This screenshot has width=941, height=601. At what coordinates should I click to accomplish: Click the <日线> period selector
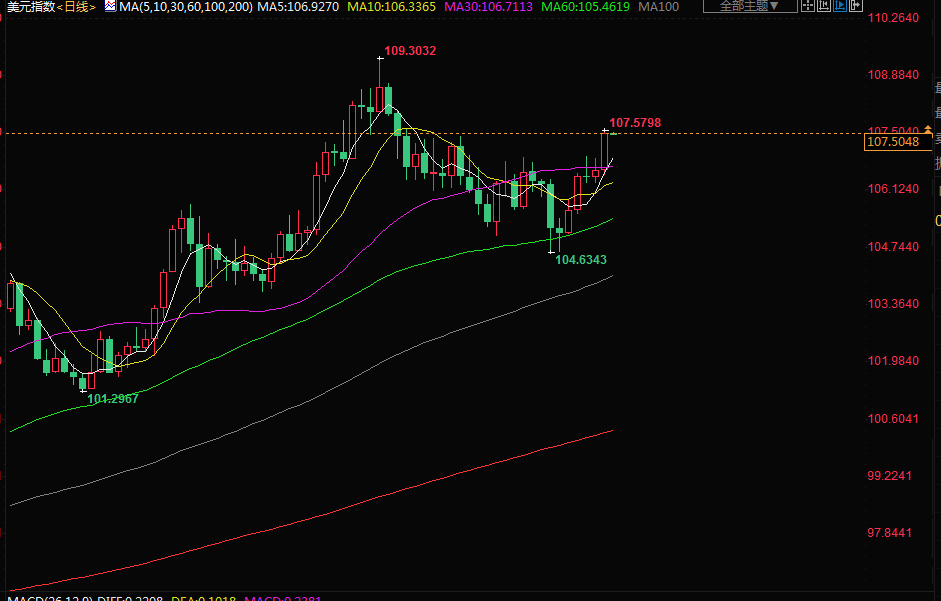[77, 7]
